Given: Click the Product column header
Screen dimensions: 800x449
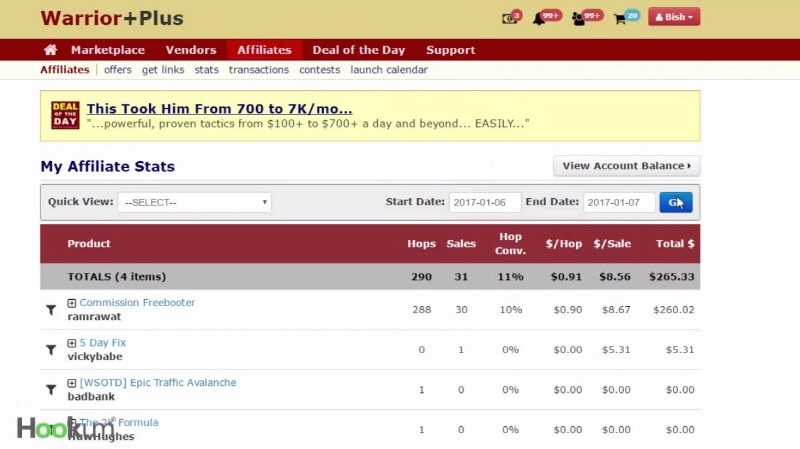Looking at the screenshot, I should coord(89,243).
